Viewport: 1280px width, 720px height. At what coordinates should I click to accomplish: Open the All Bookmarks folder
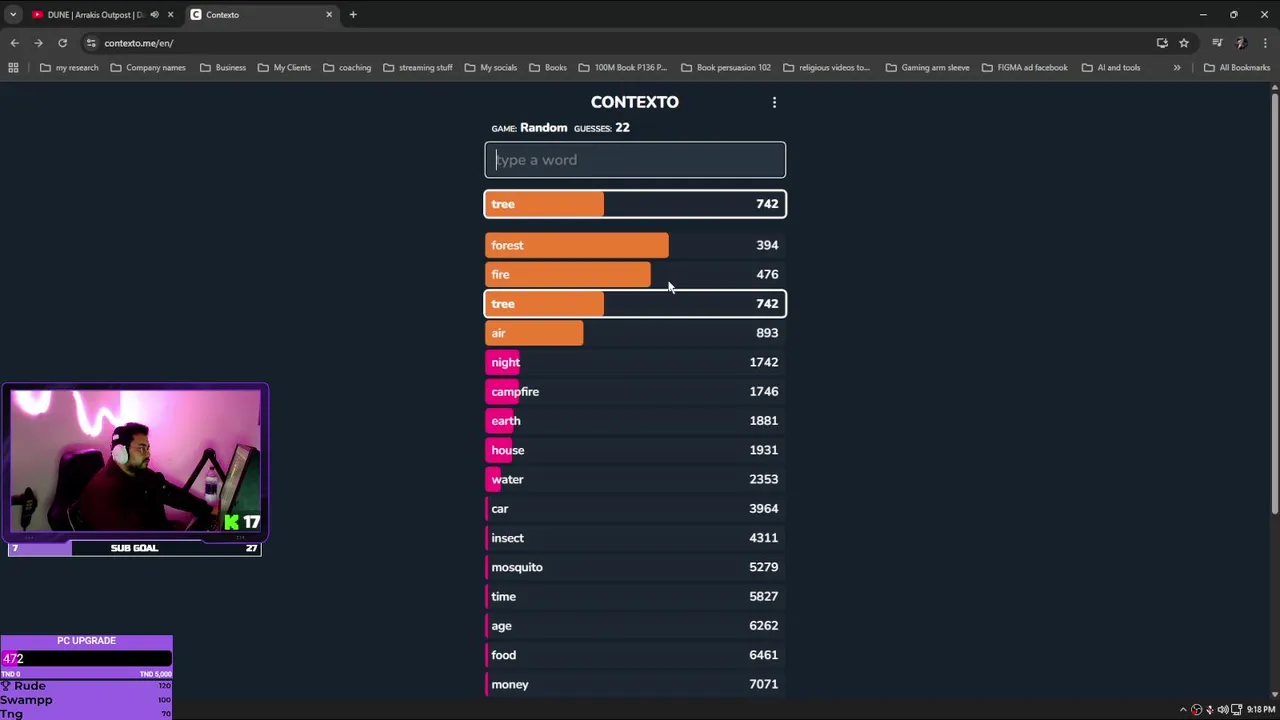[1237, 68]
